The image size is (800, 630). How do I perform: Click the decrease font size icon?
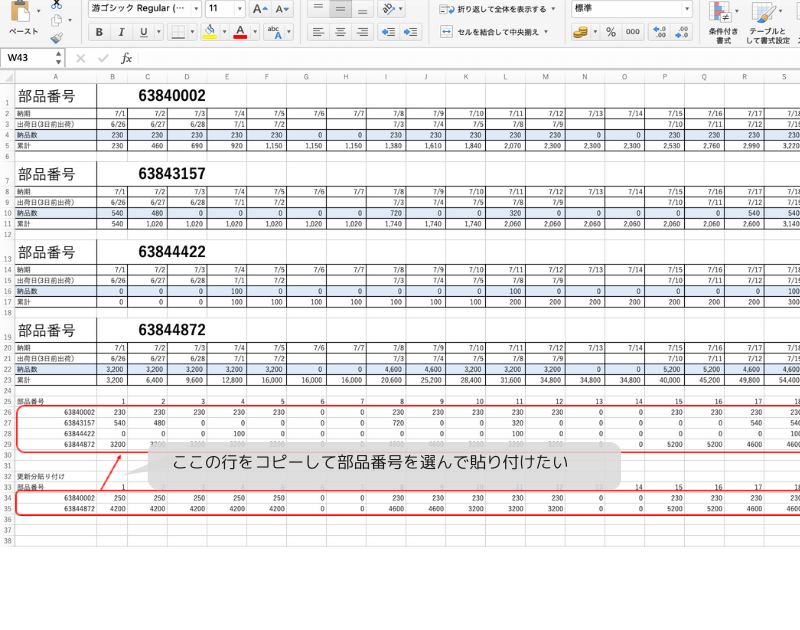pyautogui.click(x=281, y=8)
